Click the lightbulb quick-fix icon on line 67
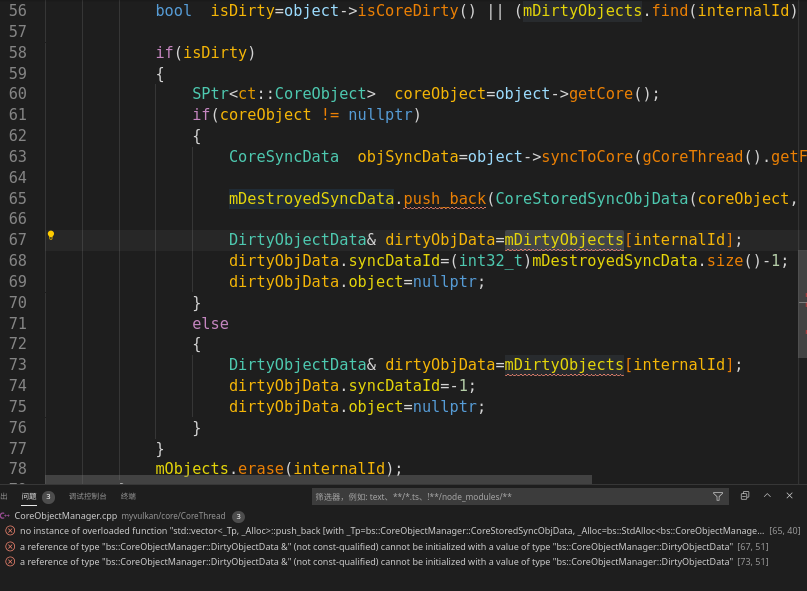 coord(50,235)
